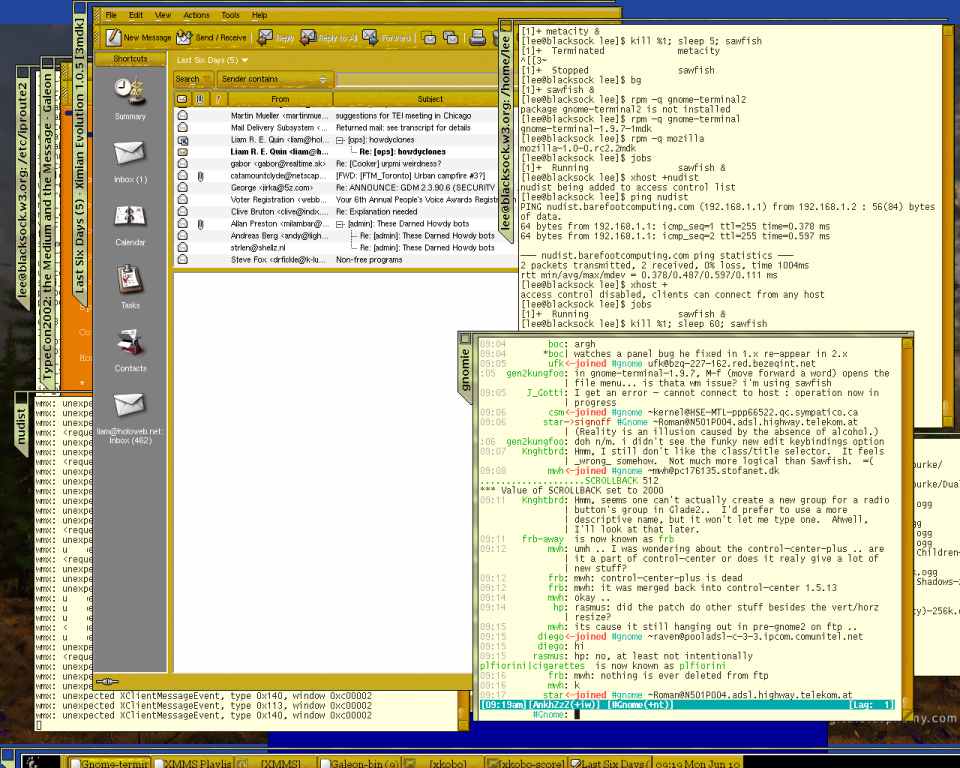
Task: Click the Send / Receive mail icon
Action: [184, 37]
